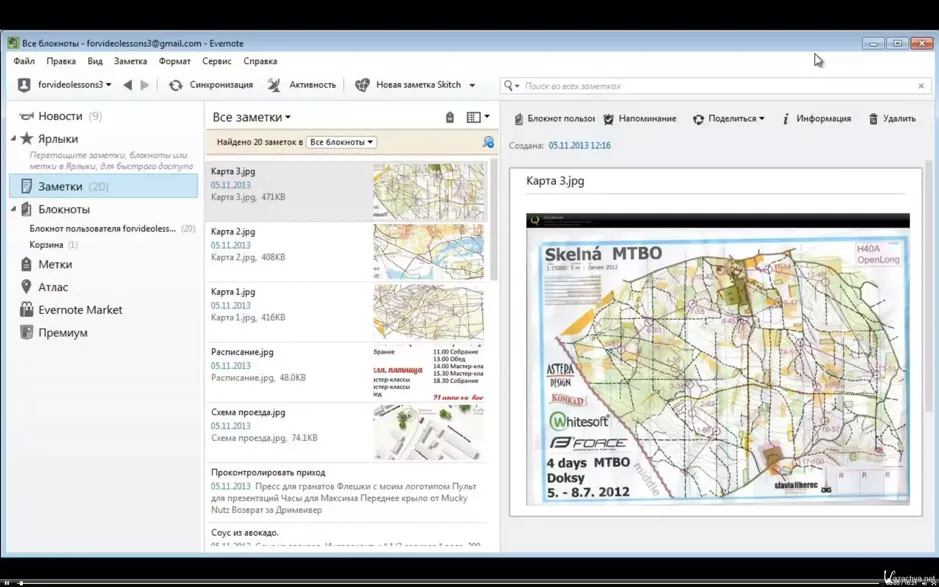Screen dimensions: 939x587
Task: Click the Синхронизация sync button
Action: tap(211, 85)
